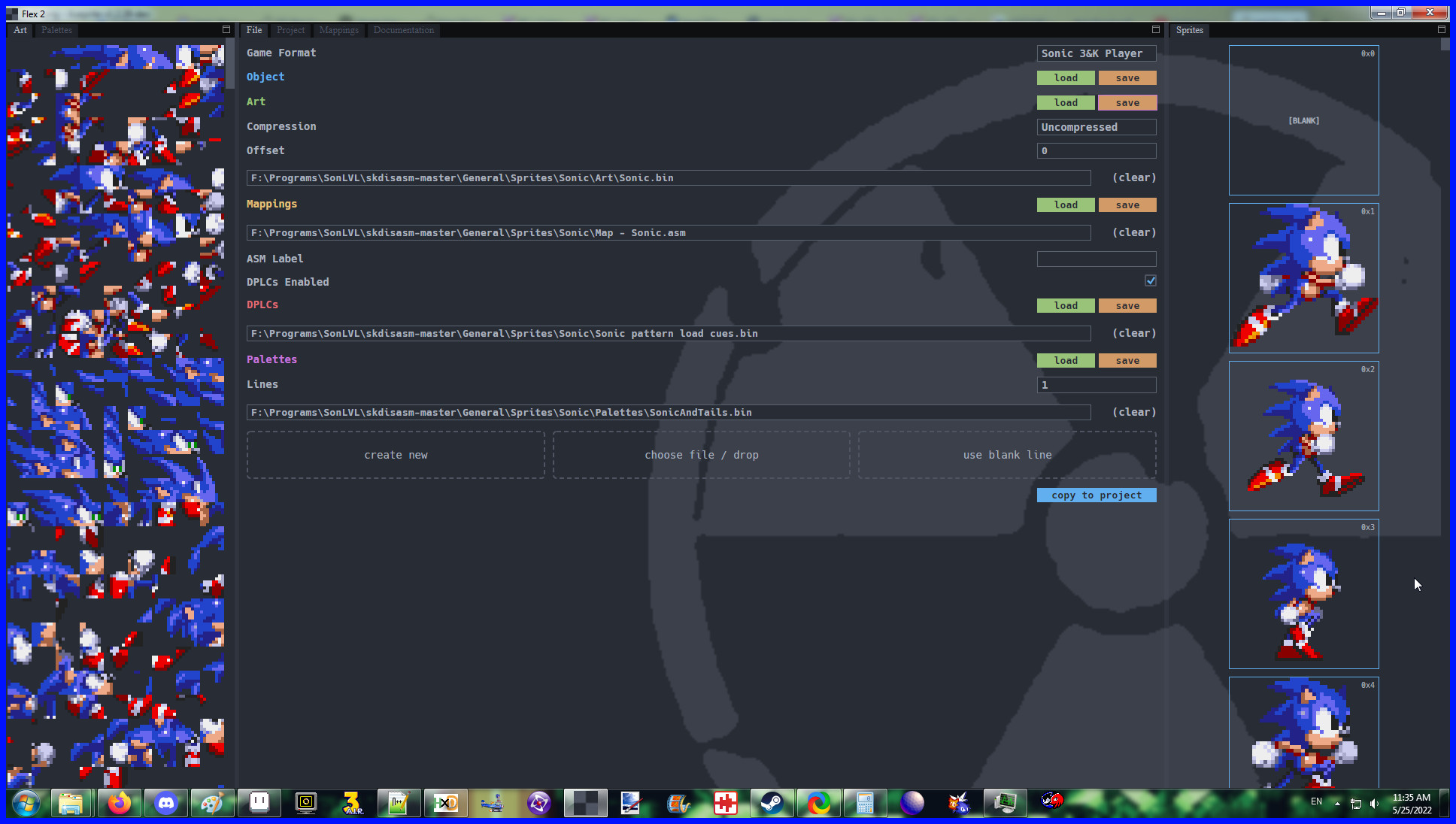Click the volume icon in system tray
Viewport: 1456px width, 824px height.
pos(1374,803)
